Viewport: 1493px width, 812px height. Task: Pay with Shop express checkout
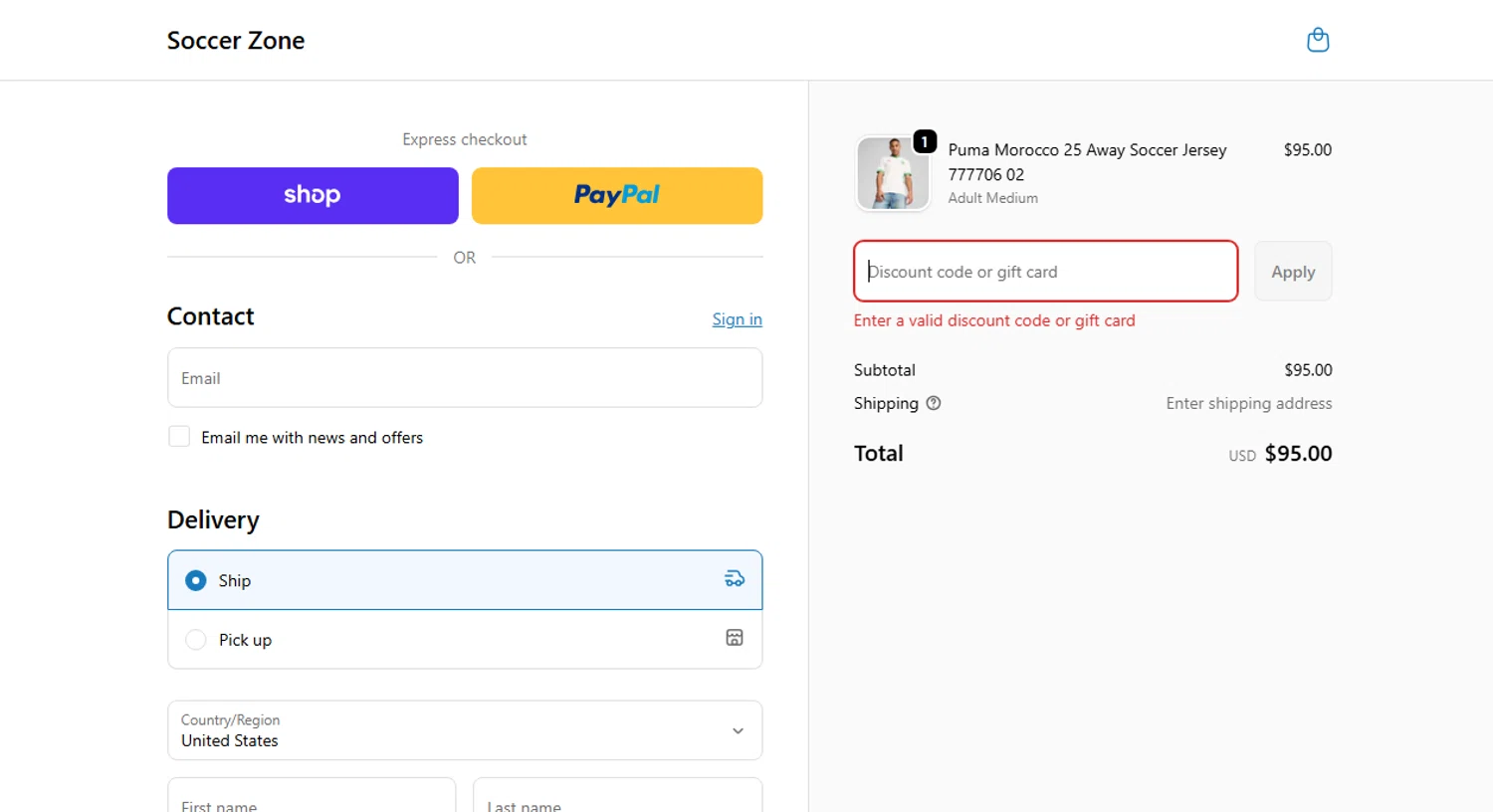tap(313, 195)
